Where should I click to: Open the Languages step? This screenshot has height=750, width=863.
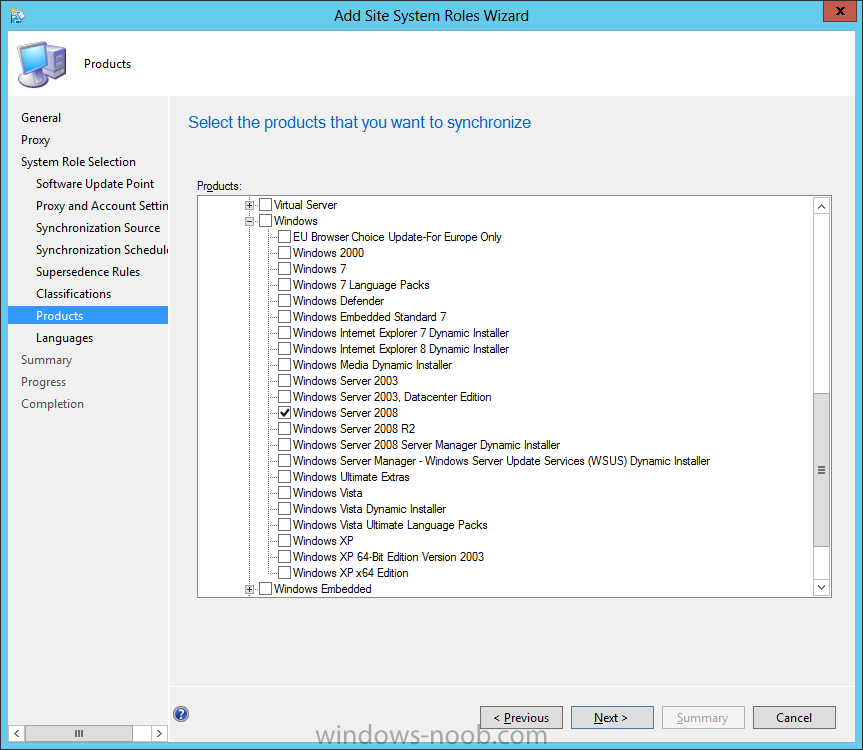(x=64, y=338)
